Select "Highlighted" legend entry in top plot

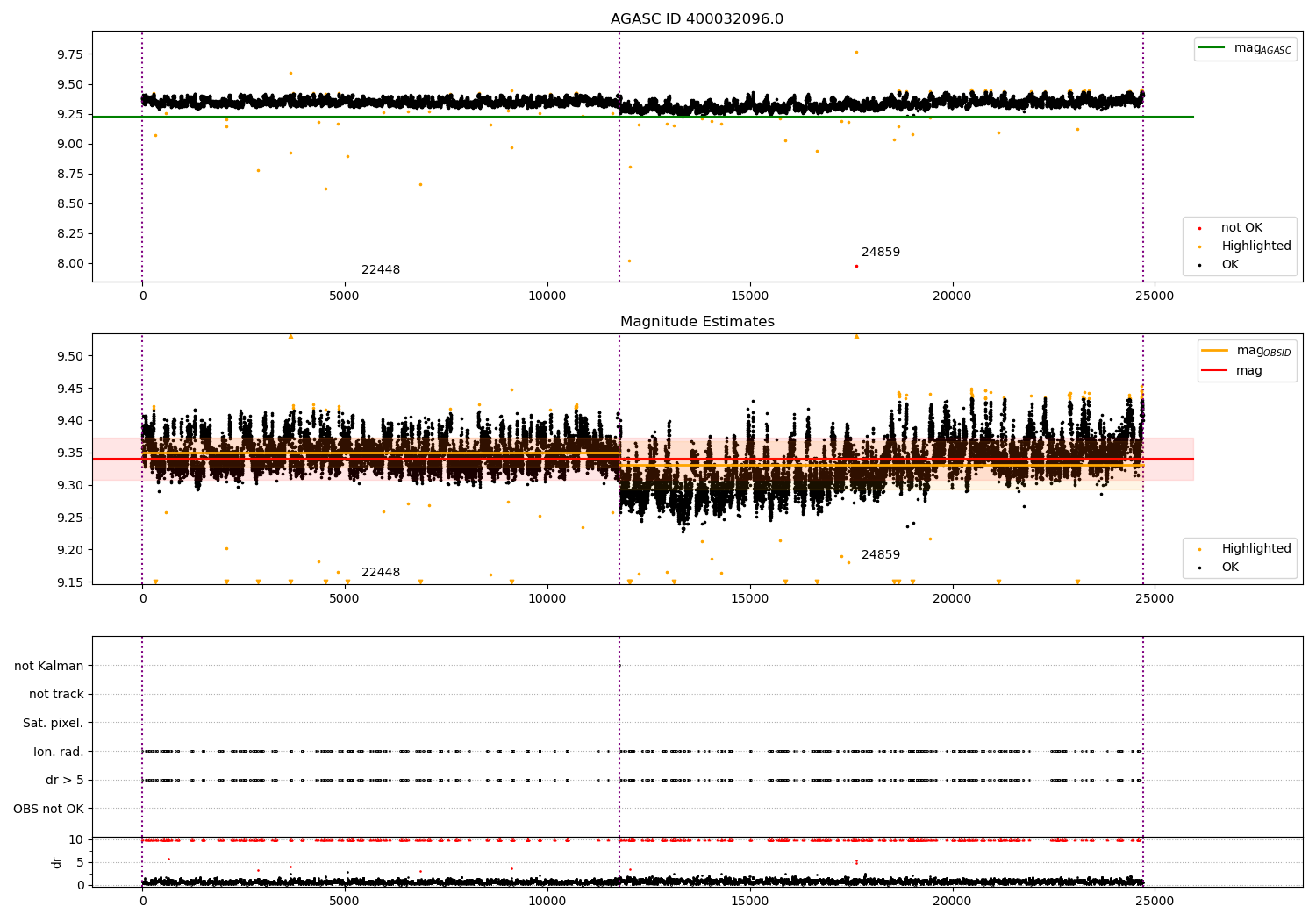(x=1256, y=246)
